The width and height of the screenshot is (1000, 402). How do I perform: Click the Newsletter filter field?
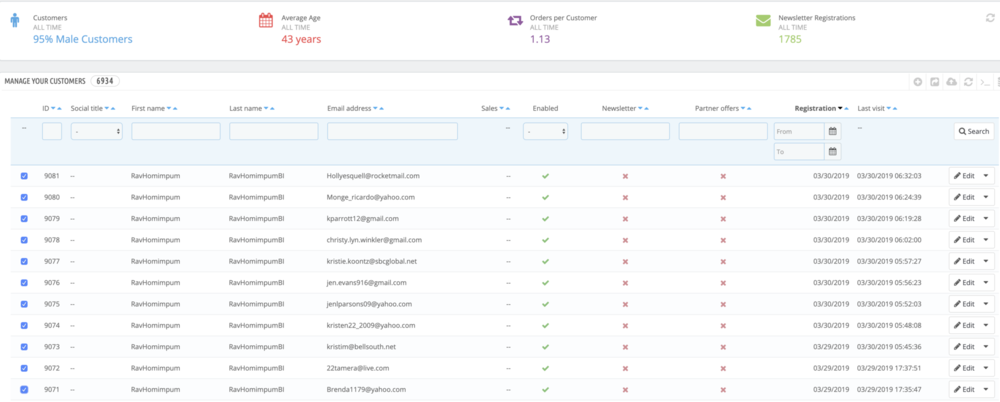(625, 131)
